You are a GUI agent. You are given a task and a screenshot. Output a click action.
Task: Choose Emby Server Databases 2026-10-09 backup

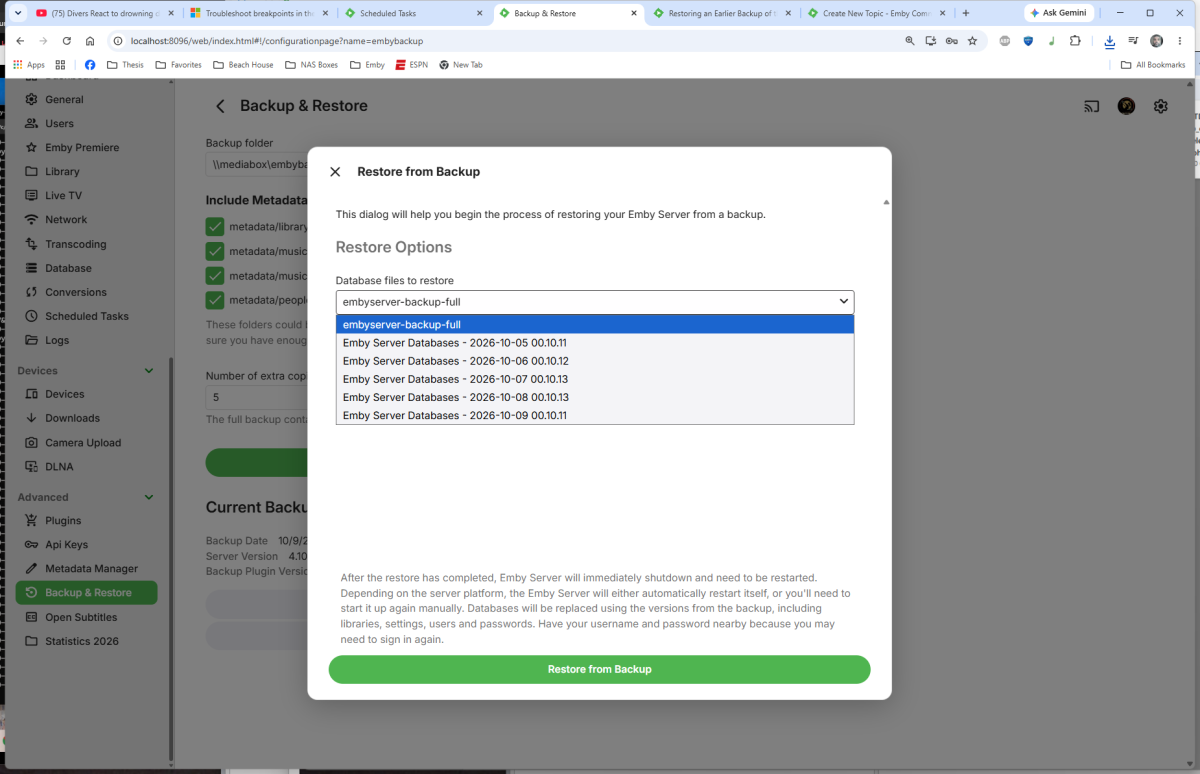pyautogui.click(x=595, y=415)
